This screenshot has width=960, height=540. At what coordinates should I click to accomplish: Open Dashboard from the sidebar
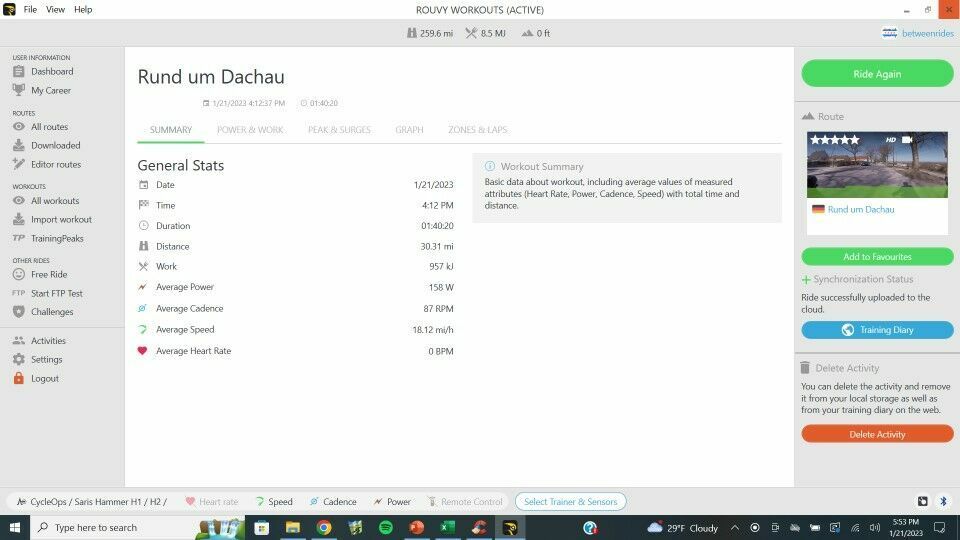[x=51, y=72]
